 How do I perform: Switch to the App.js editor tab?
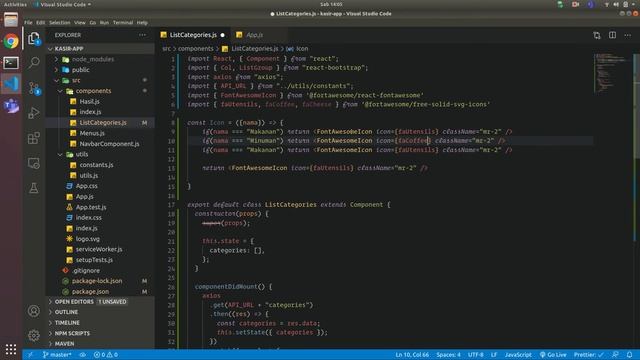[255, 35]
